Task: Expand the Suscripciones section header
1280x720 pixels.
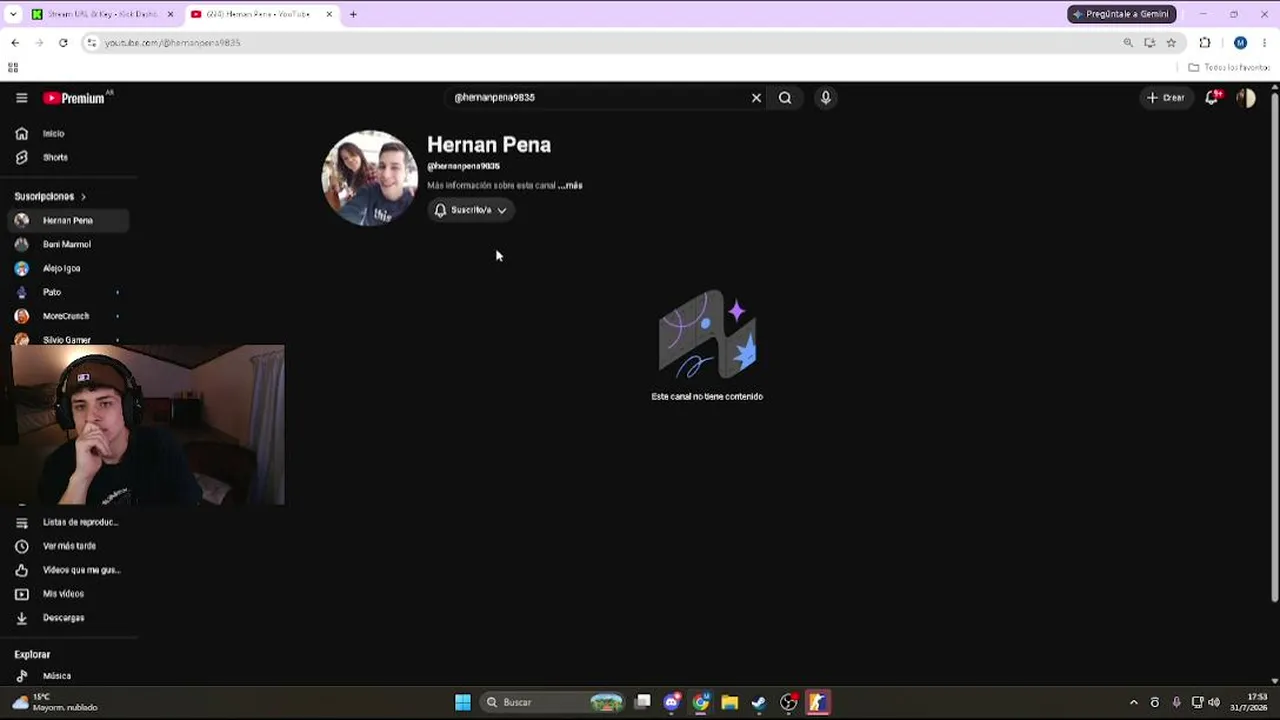Action: 50,197
